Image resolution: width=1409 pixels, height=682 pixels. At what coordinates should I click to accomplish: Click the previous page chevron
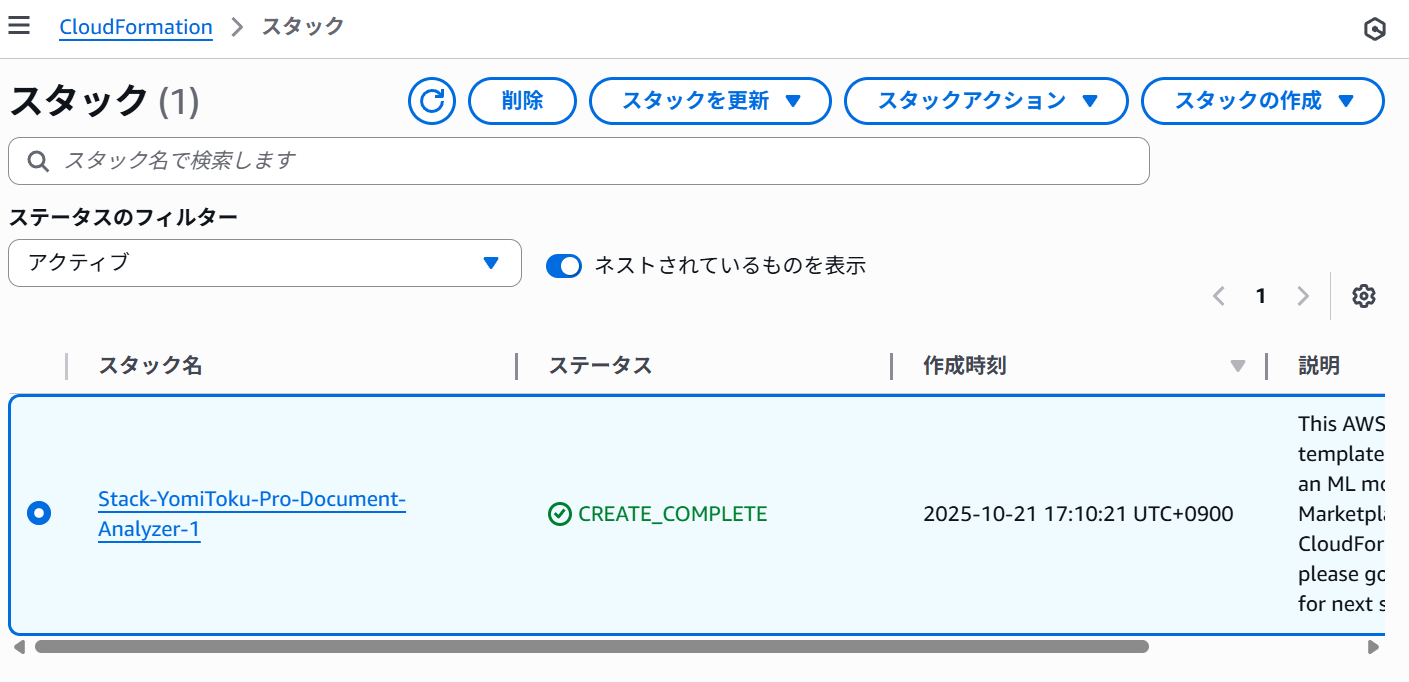point(1218,296)
